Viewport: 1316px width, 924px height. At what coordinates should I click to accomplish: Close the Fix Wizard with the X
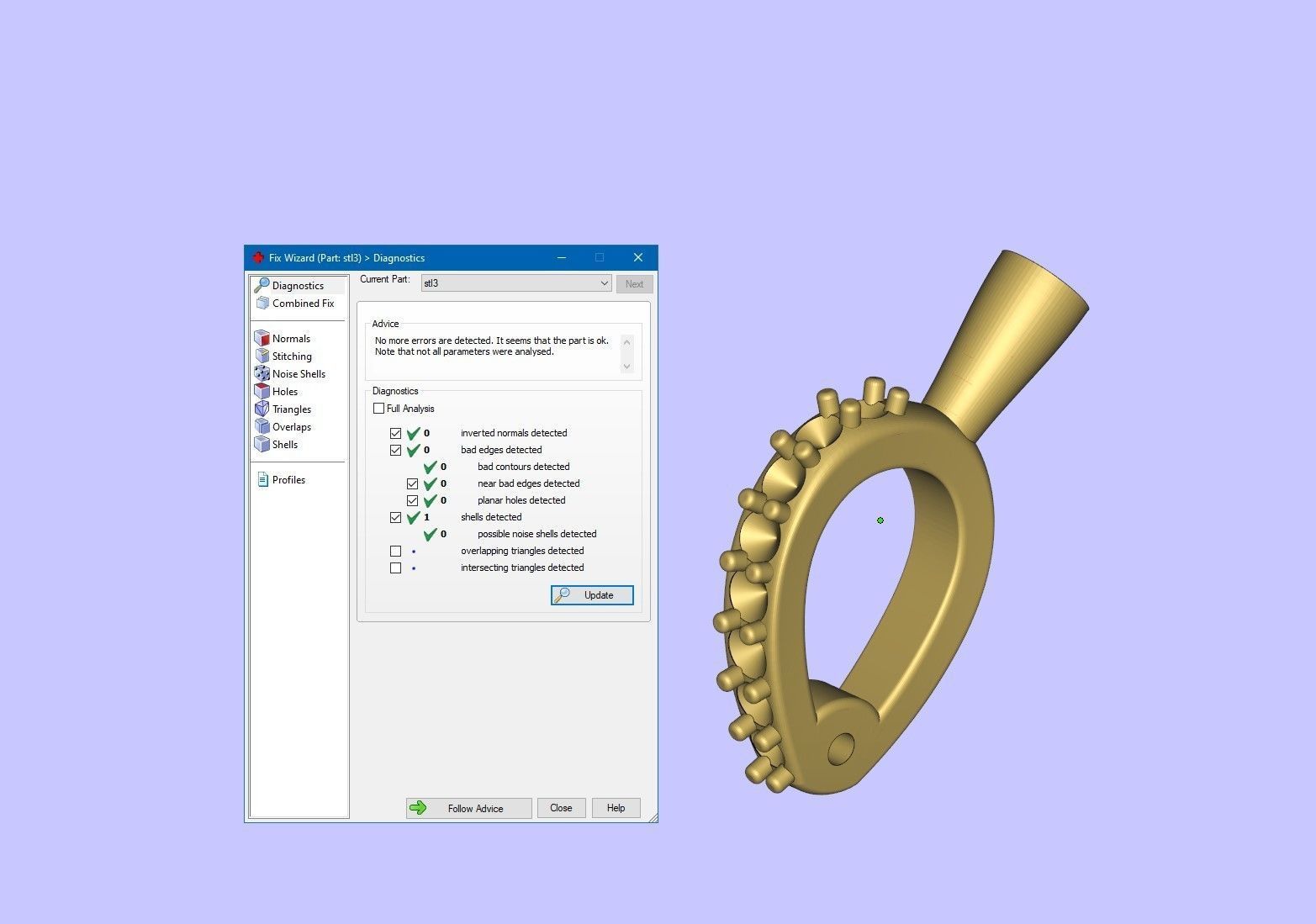click(638, 257)
